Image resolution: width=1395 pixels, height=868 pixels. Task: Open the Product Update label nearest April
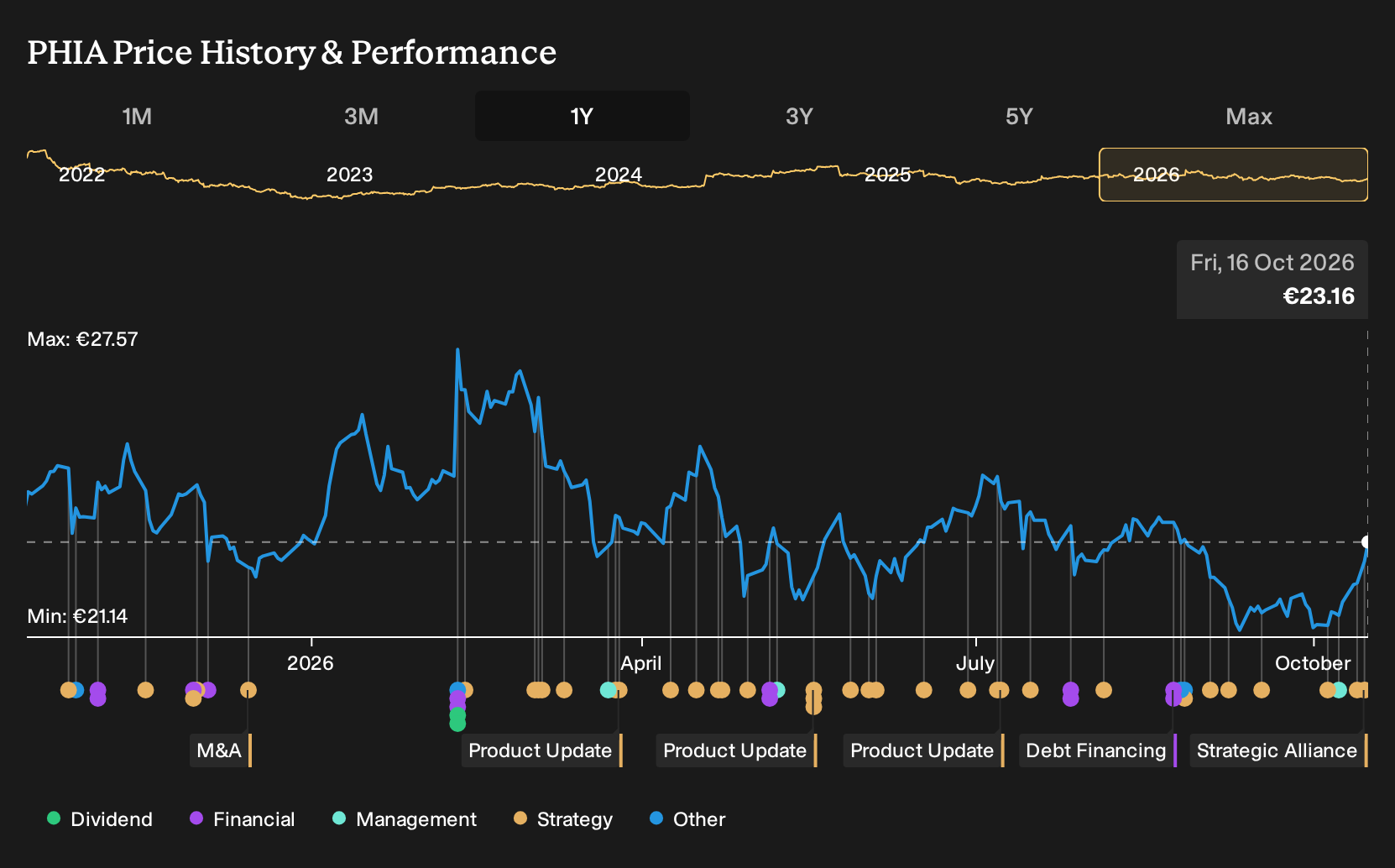pos(542,750)
